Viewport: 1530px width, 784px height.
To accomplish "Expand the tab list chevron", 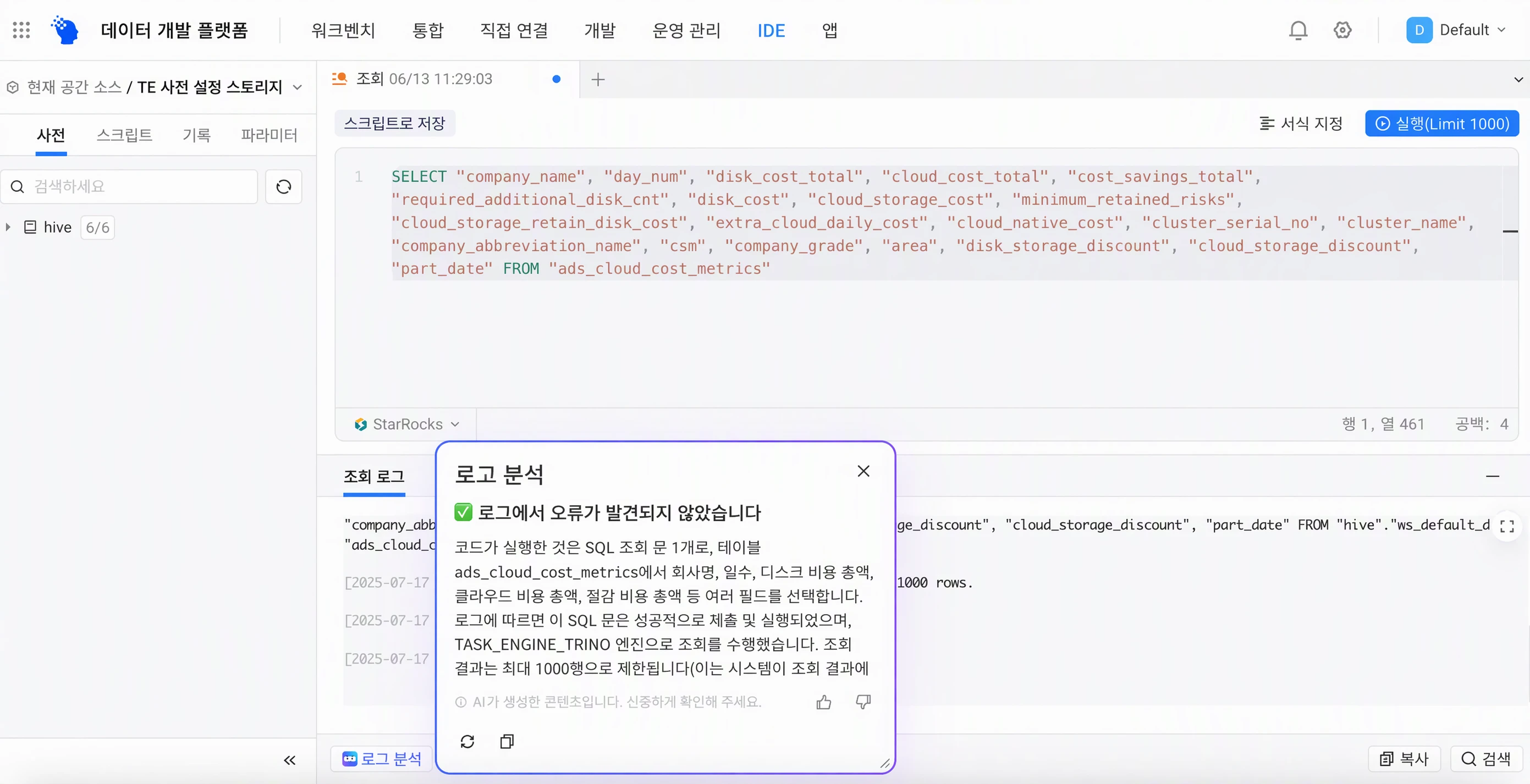I will click(1518, 79).
